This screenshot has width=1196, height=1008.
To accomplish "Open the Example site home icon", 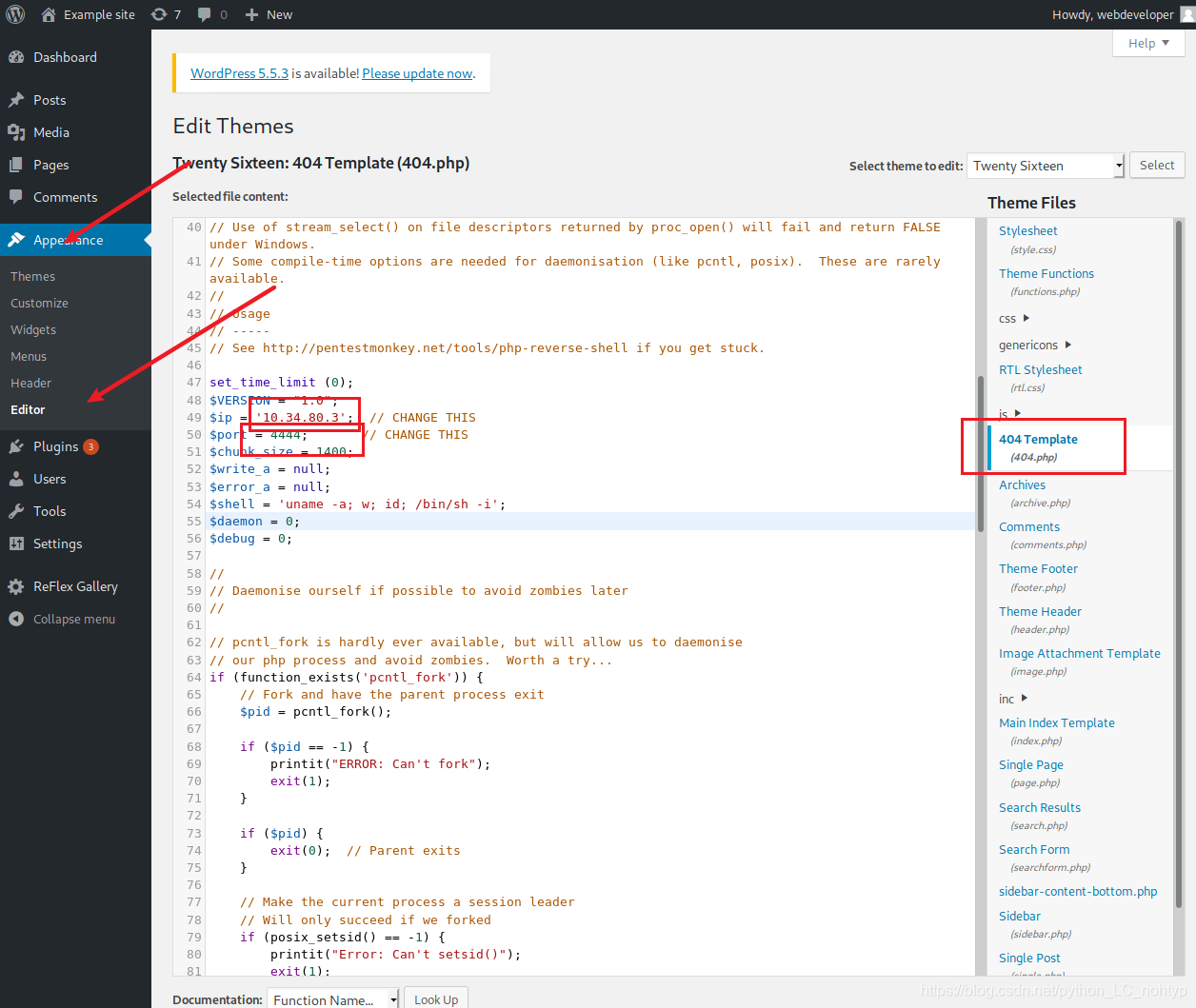I will pos(49,14).
